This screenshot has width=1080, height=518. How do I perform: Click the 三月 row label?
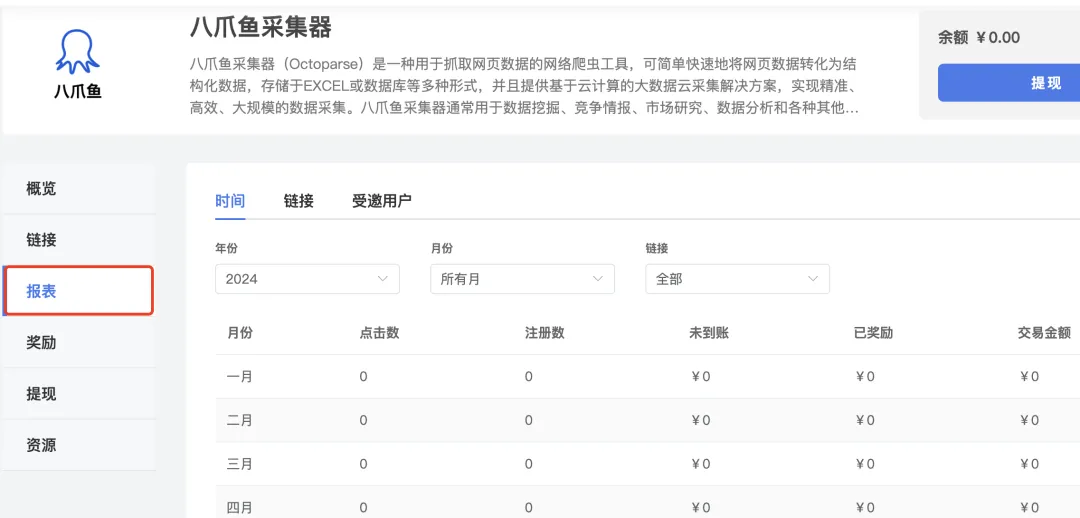(240, 464)
